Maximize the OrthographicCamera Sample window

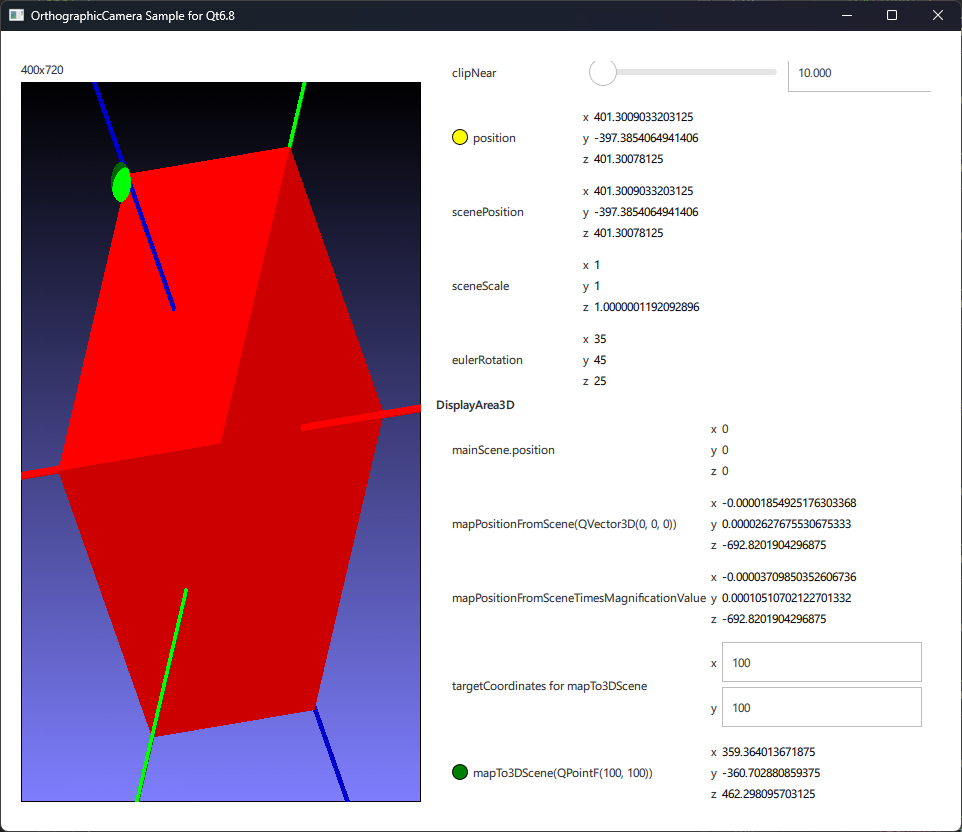pos(892,15)
